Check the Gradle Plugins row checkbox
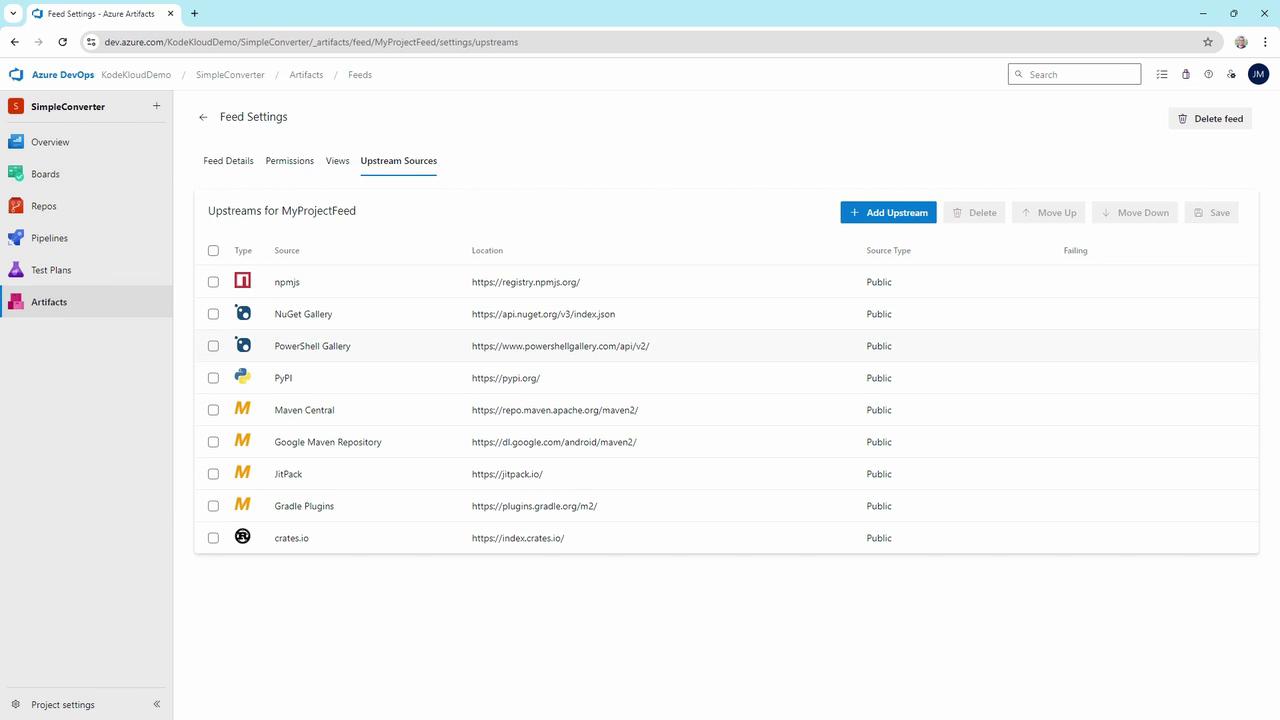Image resolution: width=1280 pixels, height=720 pixels. (x=213, y=506)
